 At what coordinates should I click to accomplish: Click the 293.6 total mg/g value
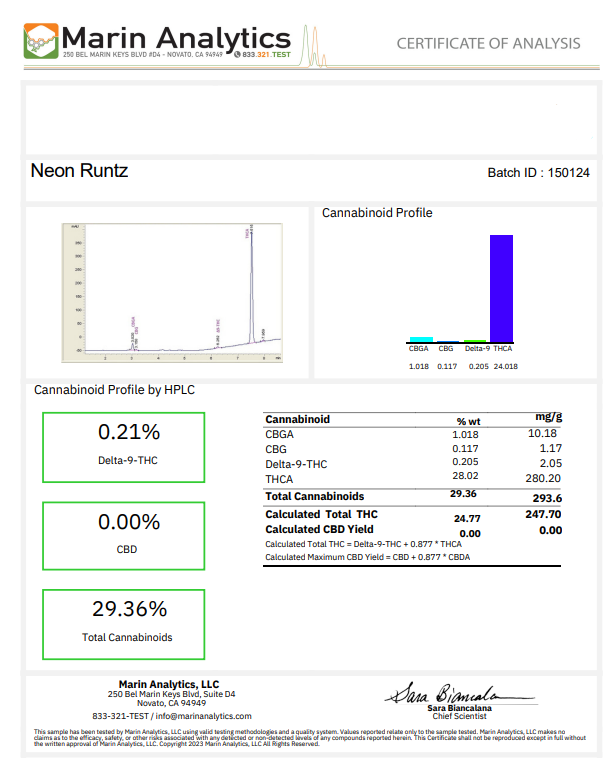[547, 498]
